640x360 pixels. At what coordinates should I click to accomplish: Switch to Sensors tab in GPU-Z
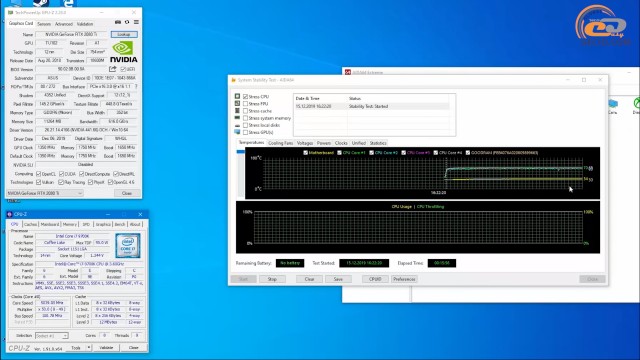(44, 24)
